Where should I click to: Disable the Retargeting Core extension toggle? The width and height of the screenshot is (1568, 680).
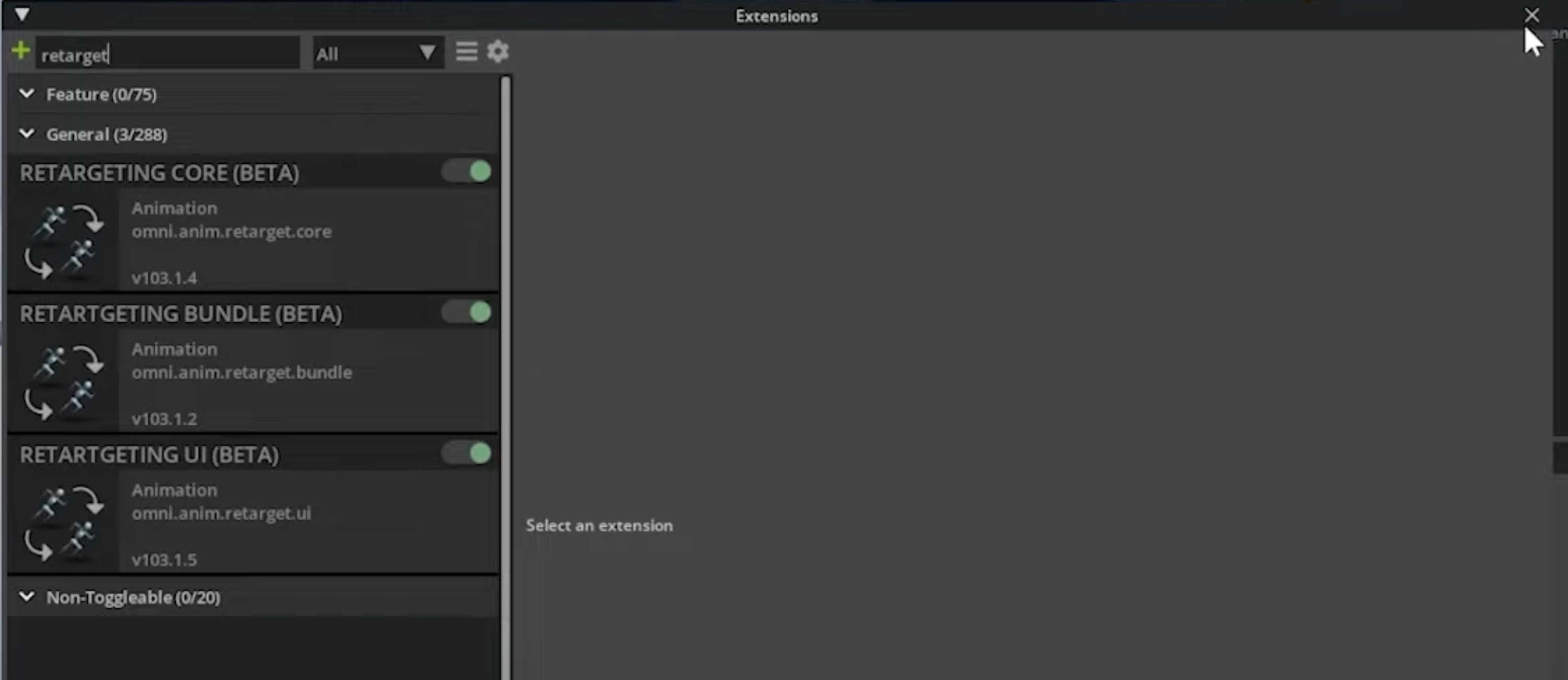[x=467, y=172]
